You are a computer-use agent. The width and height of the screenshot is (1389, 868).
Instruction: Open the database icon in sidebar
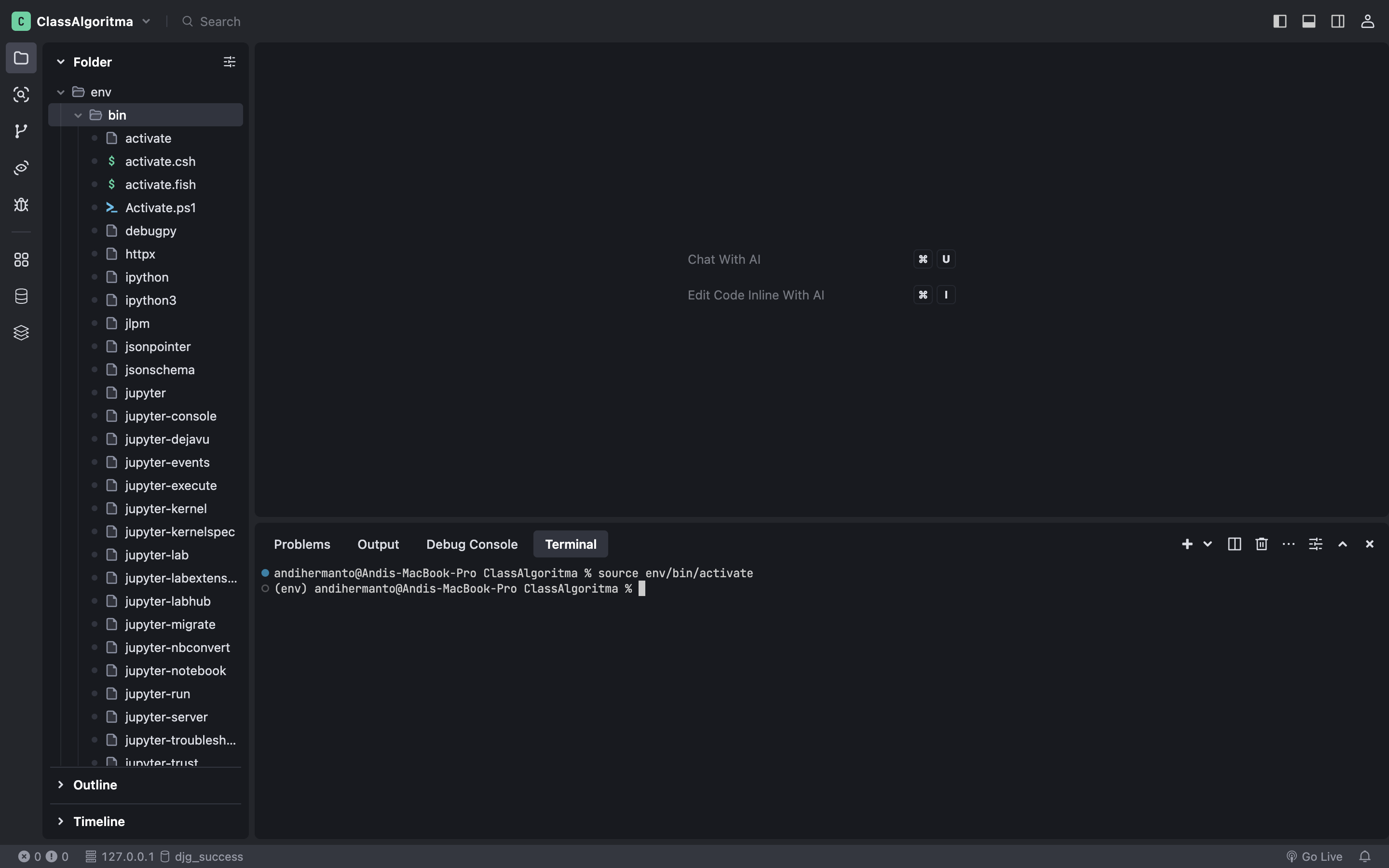click(21, 296)
